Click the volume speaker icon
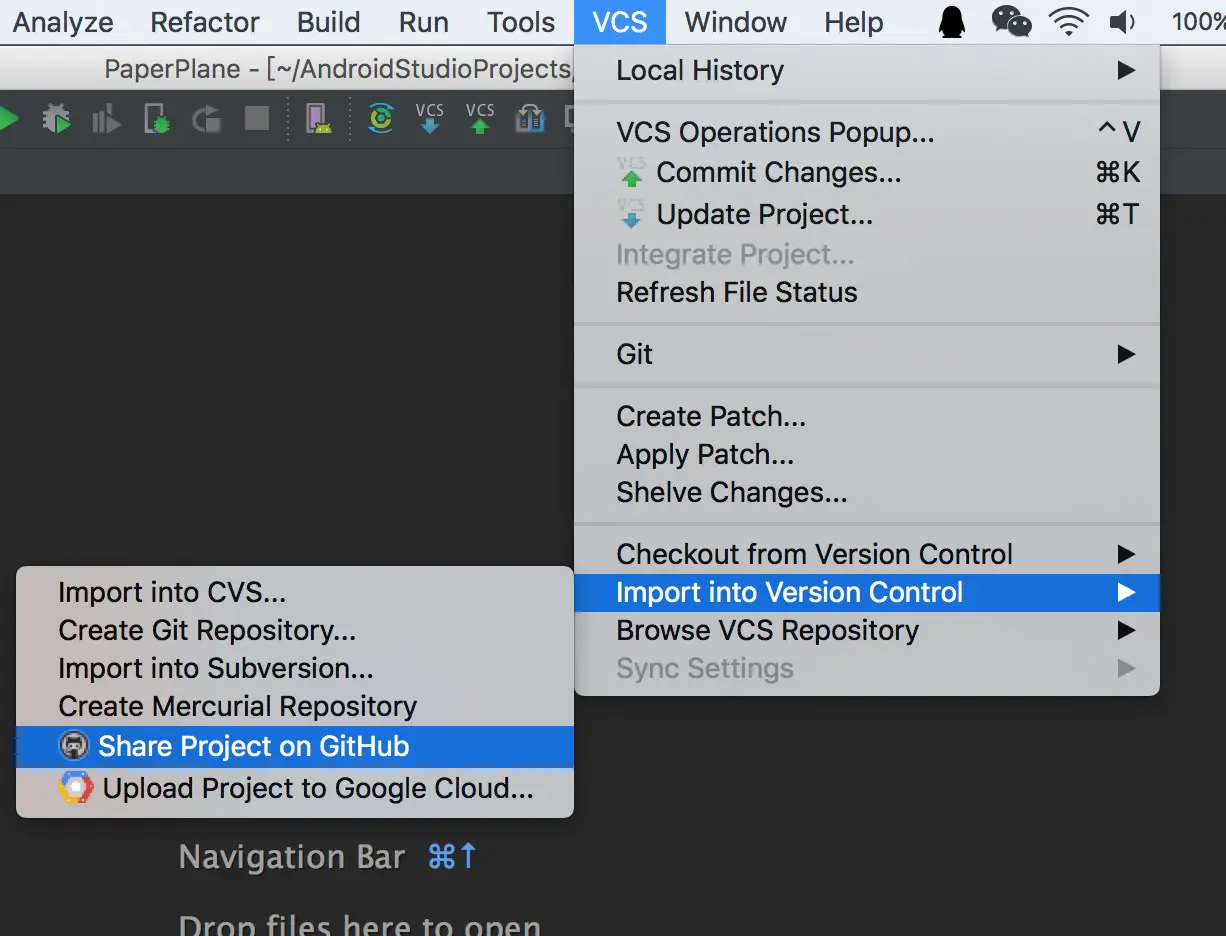Viewport: 1226px width, 936px height. 1123,22
